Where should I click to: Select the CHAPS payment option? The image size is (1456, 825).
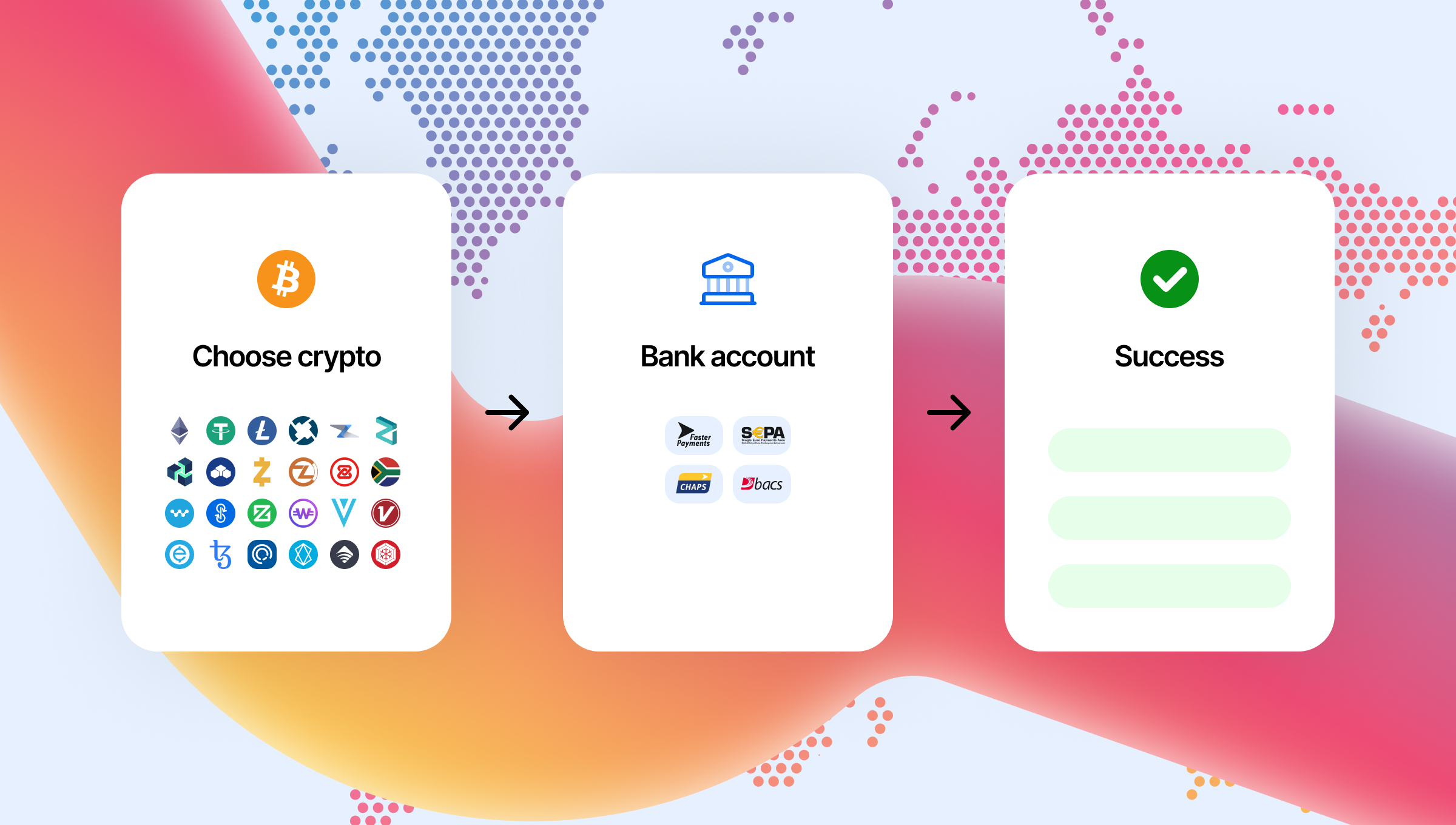pos(692,483)
